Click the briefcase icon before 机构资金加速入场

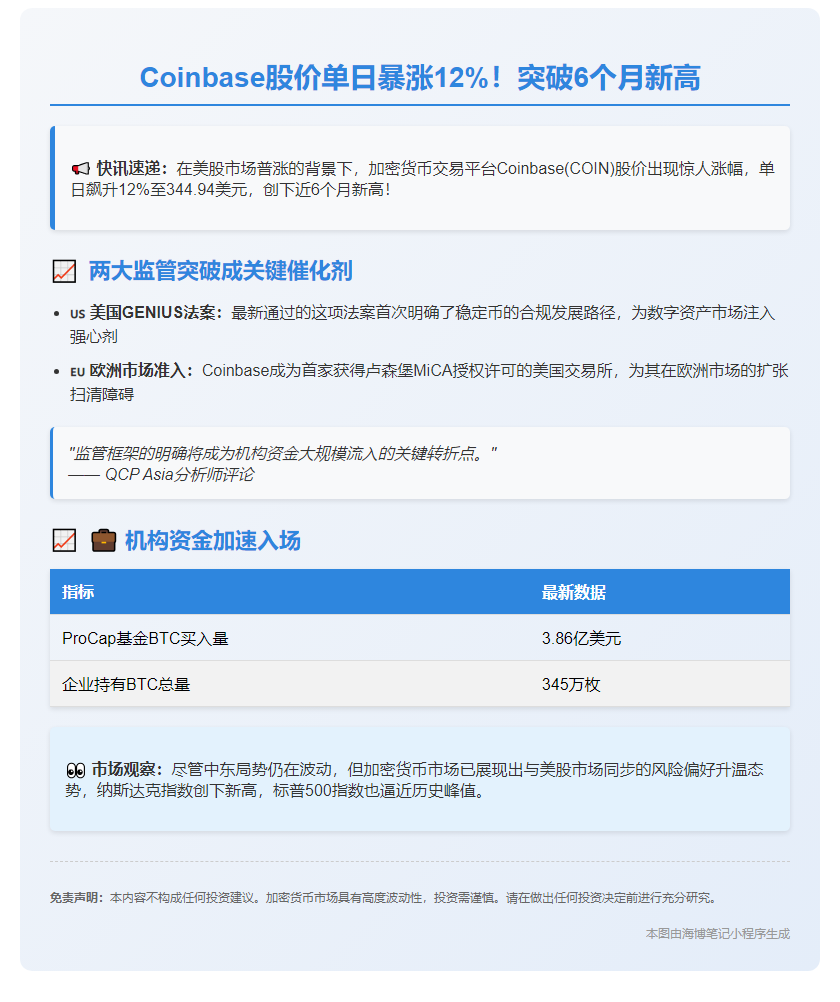point(104,541)
